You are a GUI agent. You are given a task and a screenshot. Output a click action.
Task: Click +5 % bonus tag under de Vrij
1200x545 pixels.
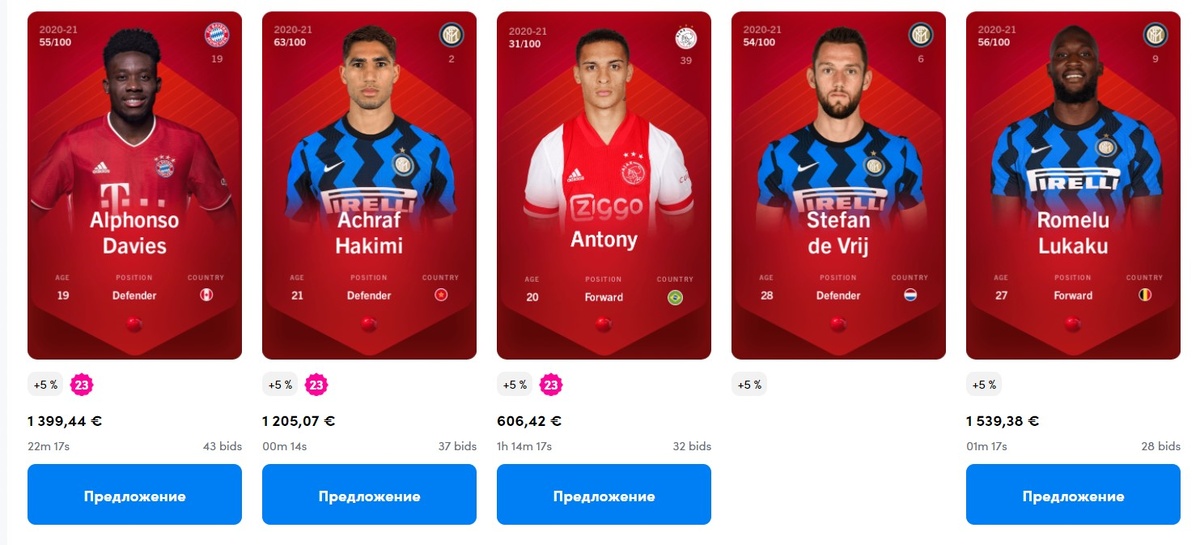749,385
